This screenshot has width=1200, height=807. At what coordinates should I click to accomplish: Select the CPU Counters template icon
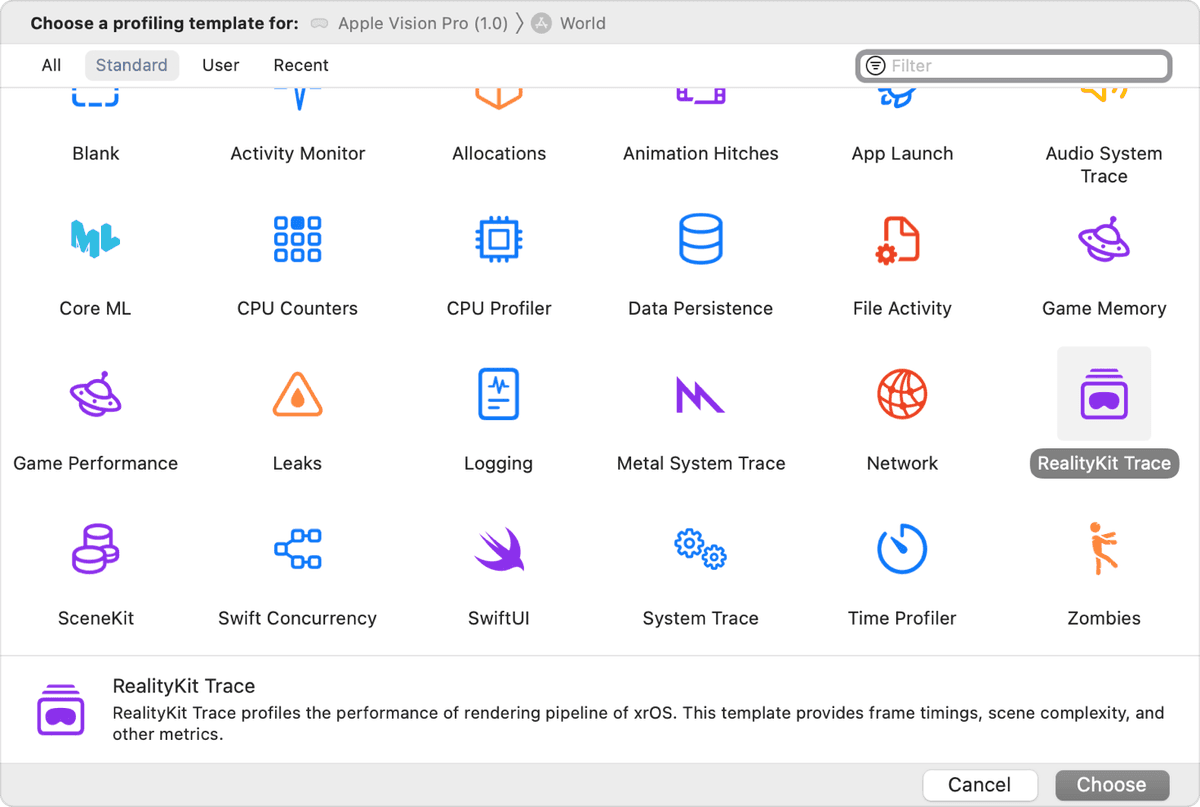click(297, 239)
